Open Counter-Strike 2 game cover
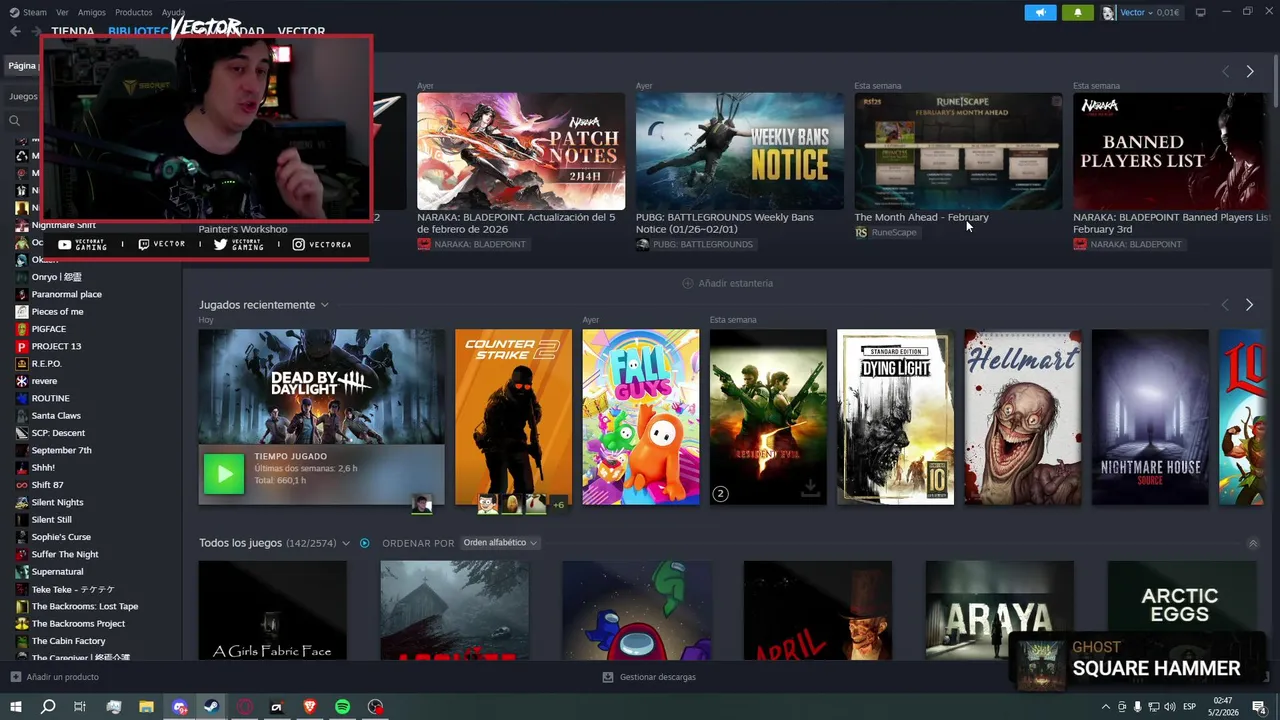Screen dimensions: 1280x720 point(513,417)
